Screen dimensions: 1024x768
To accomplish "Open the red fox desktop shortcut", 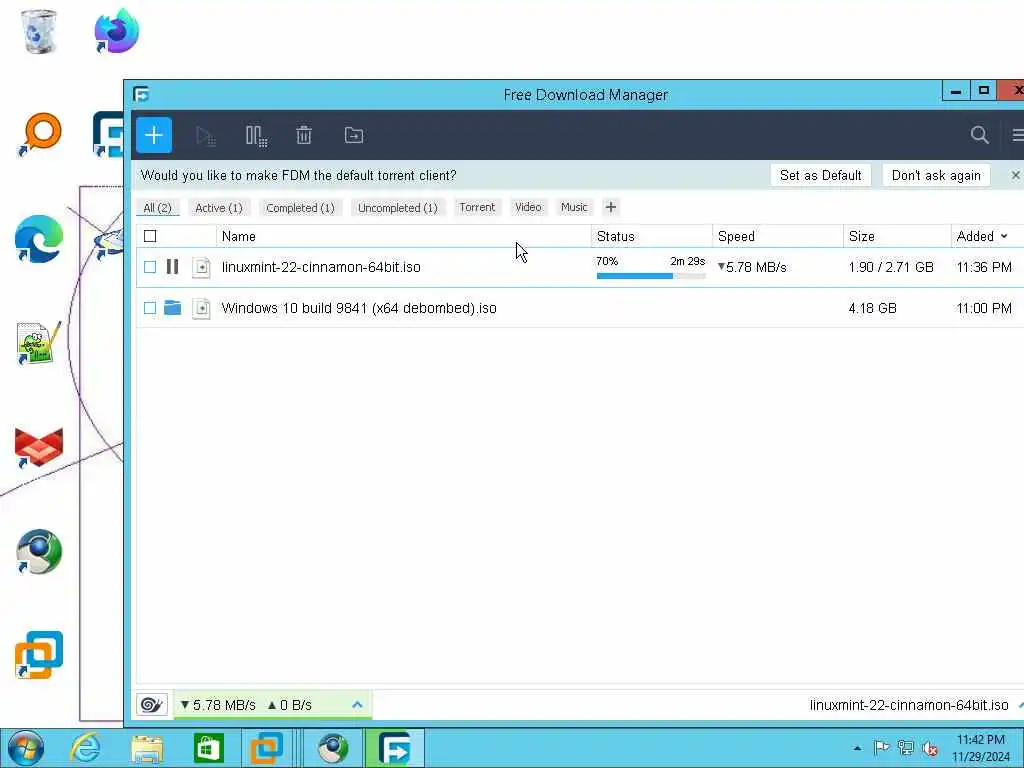I will pyautogui.click(x=39, y=447).
